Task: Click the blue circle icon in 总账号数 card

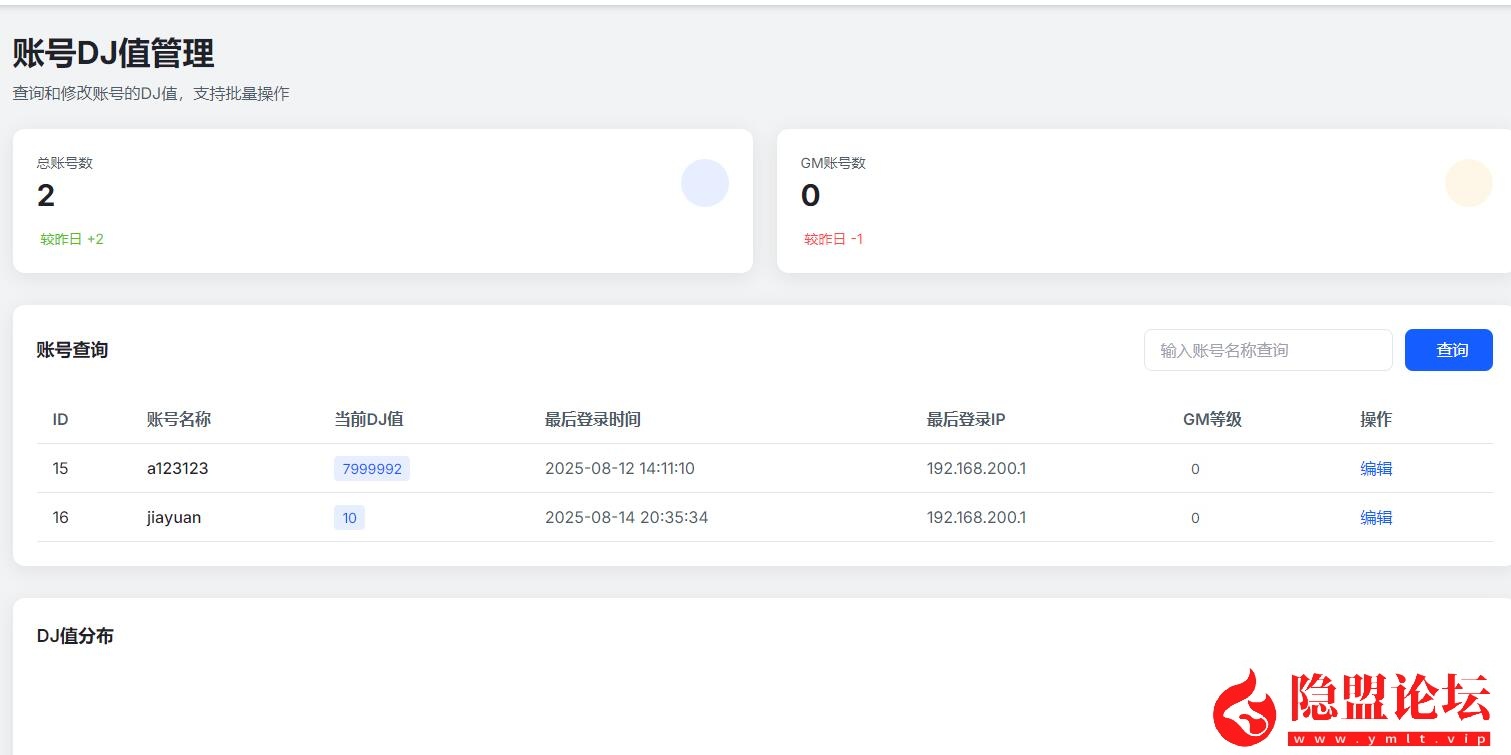Action: [x=704, y=183]
